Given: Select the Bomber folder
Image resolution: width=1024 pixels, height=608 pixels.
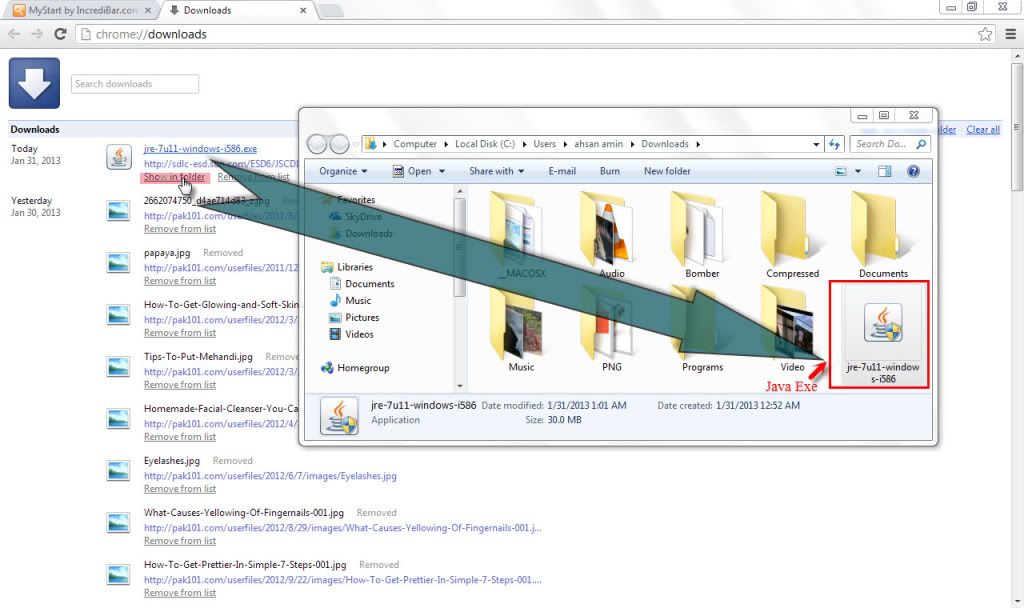Looking at the screenshot, I should point(702,235).
